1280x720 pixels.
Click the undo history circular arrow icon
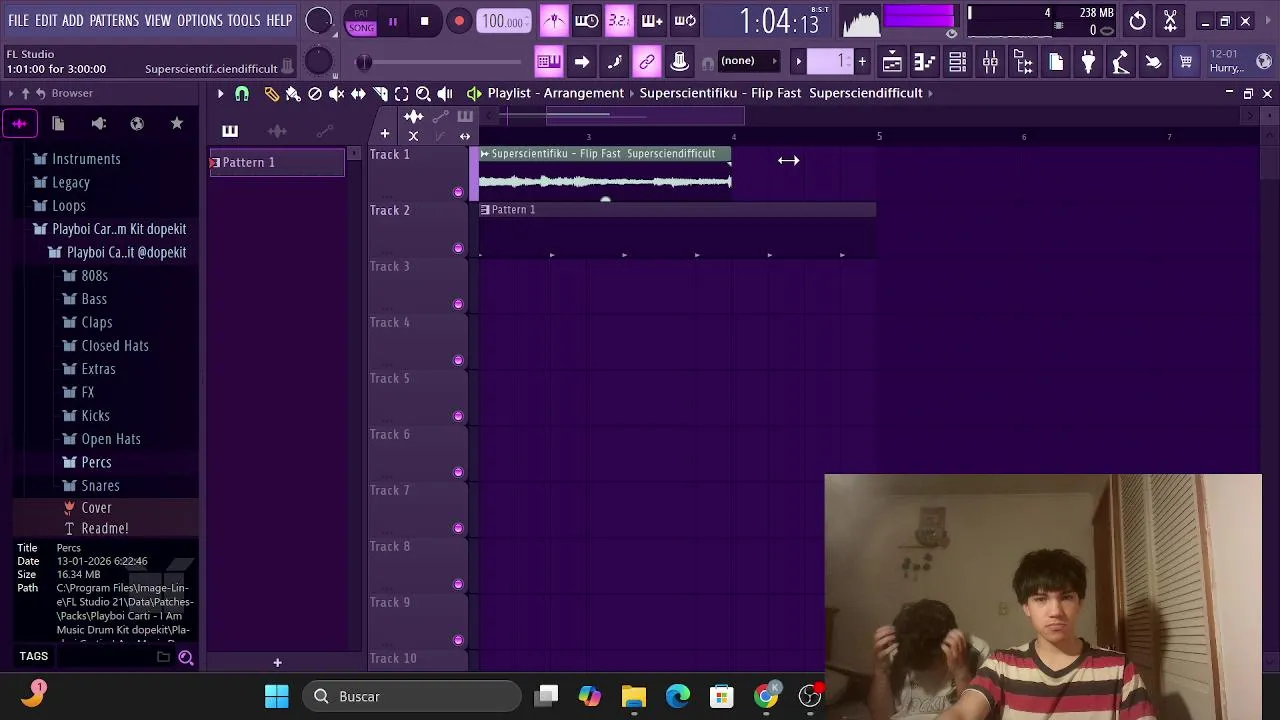[x=1138, y=21]
